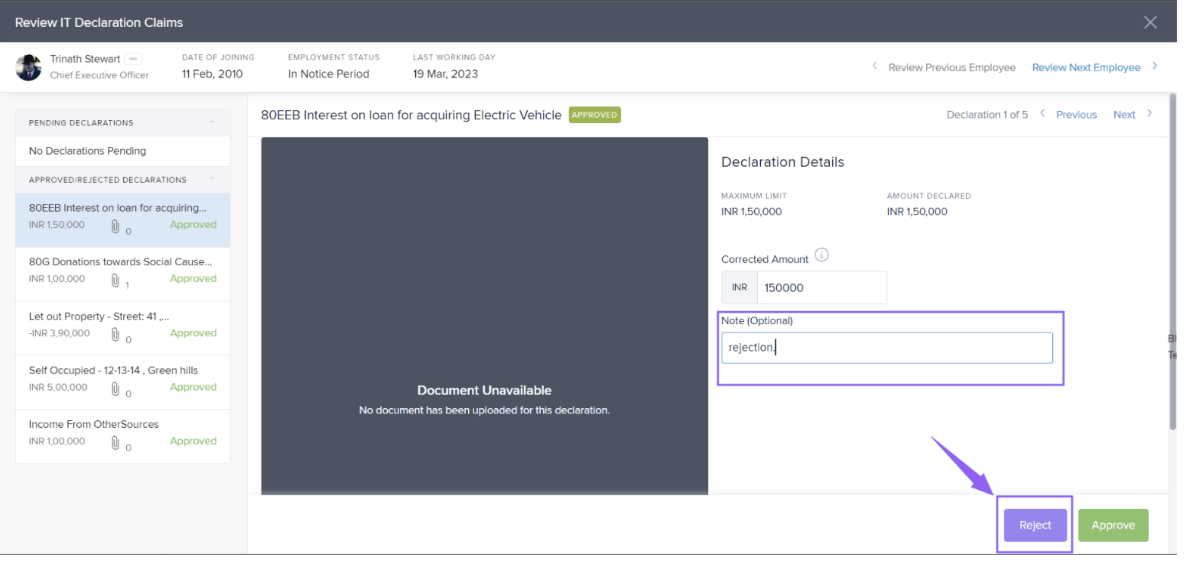
Task: Click the vertical scrollbar on right side
Action: (x=1174, y=280)
